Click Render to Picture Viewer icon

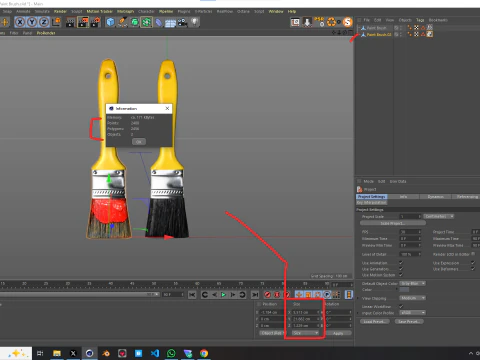[x=83, y=22]
